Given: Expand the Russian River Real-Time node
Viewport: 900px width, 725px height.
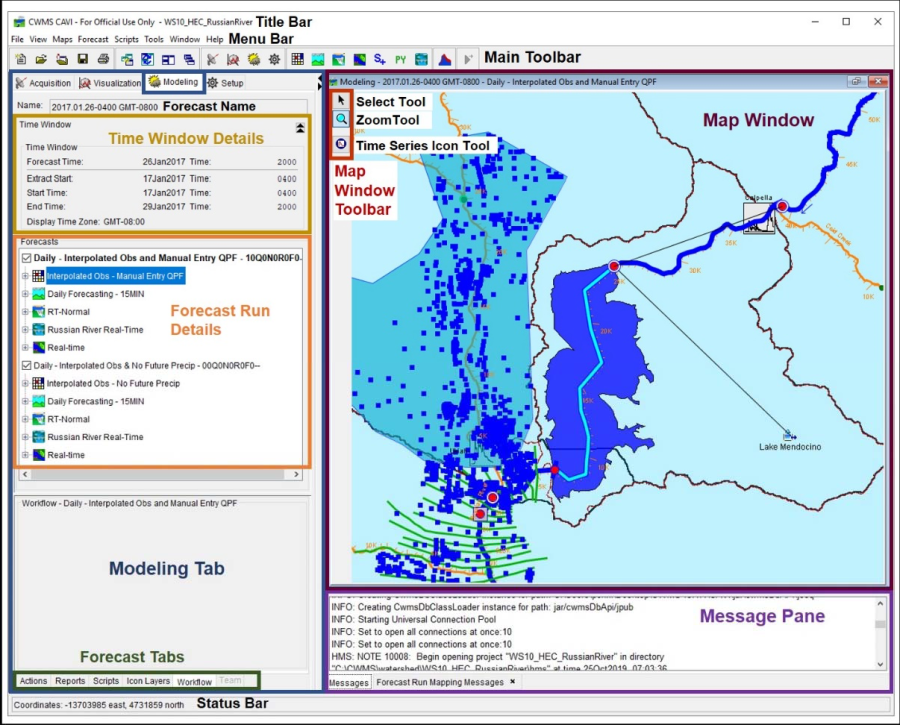Looking at the screenshot, I should [x=24, y=330].
